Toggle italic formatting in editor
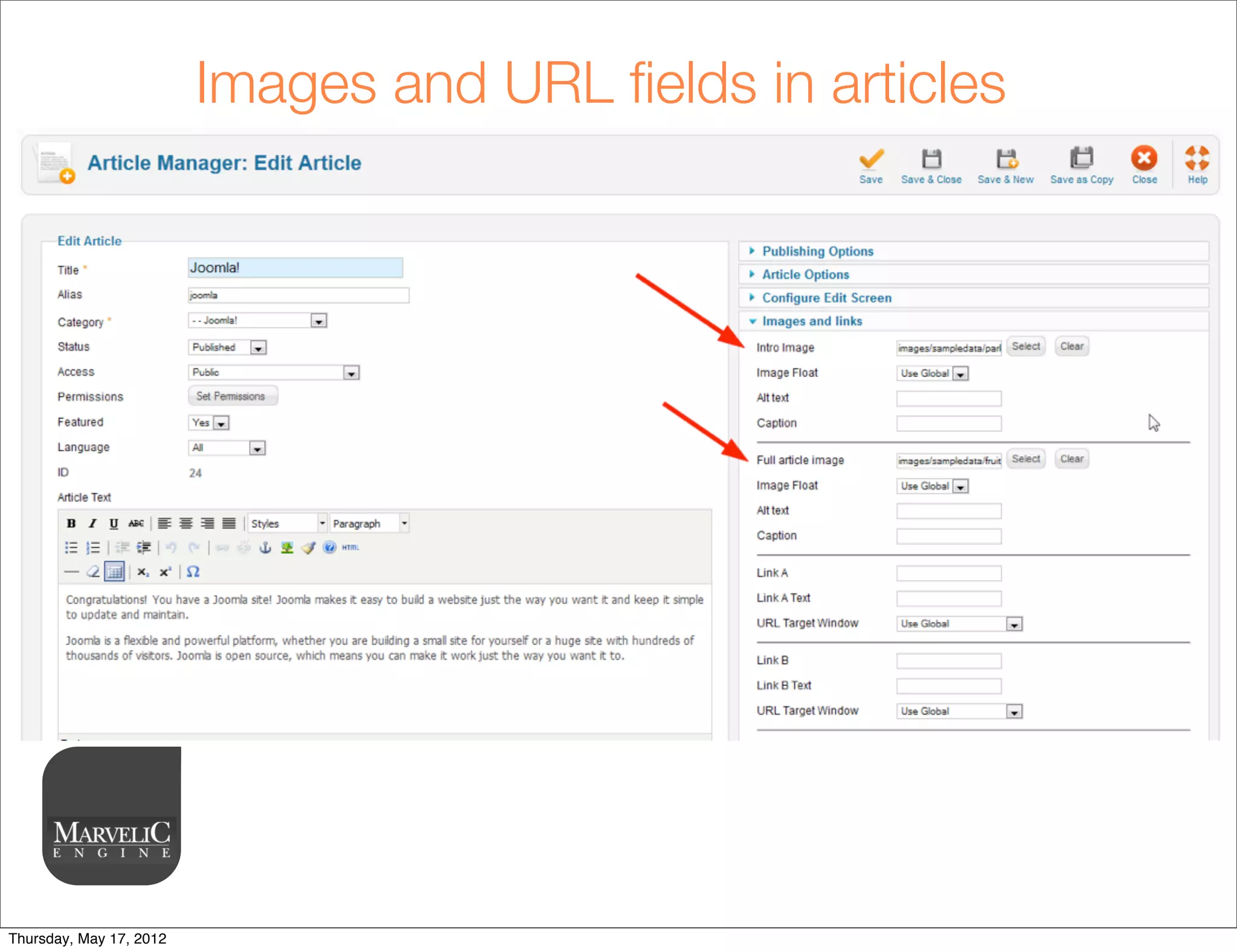 coord(92,523)
